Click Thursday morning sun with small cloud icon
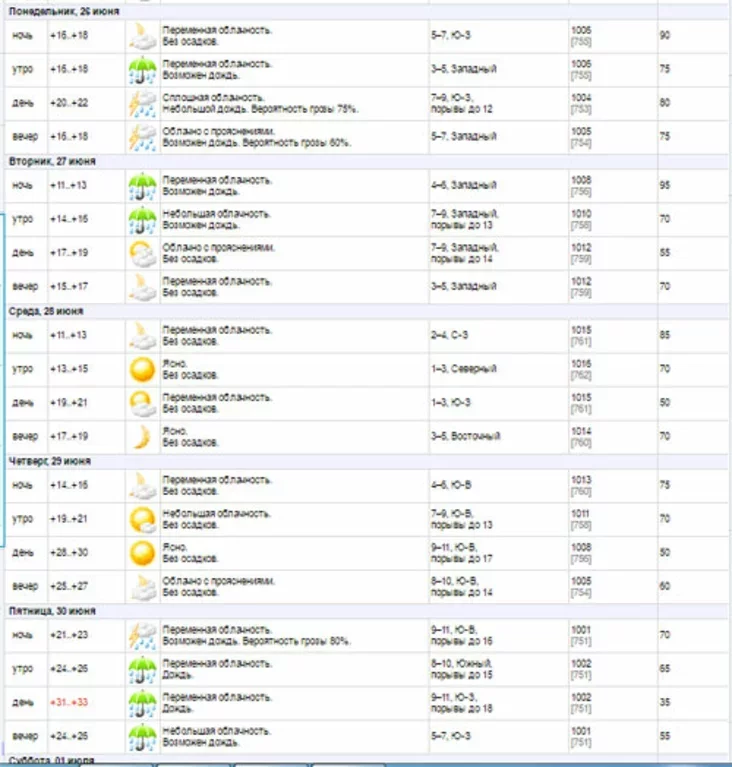The image size is (732, 767). tap(142, 520)
